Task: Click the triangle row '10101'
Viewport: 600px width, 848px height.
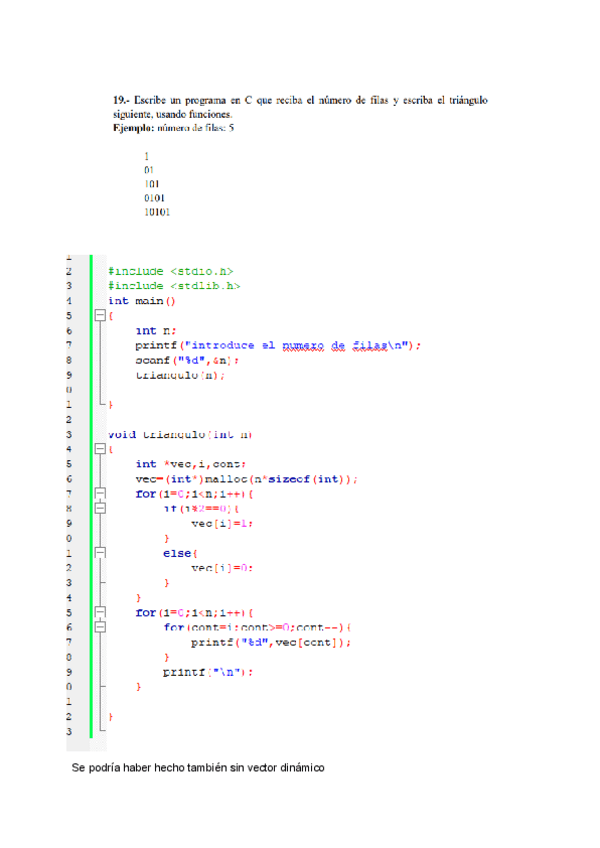Action: (157, 212)
